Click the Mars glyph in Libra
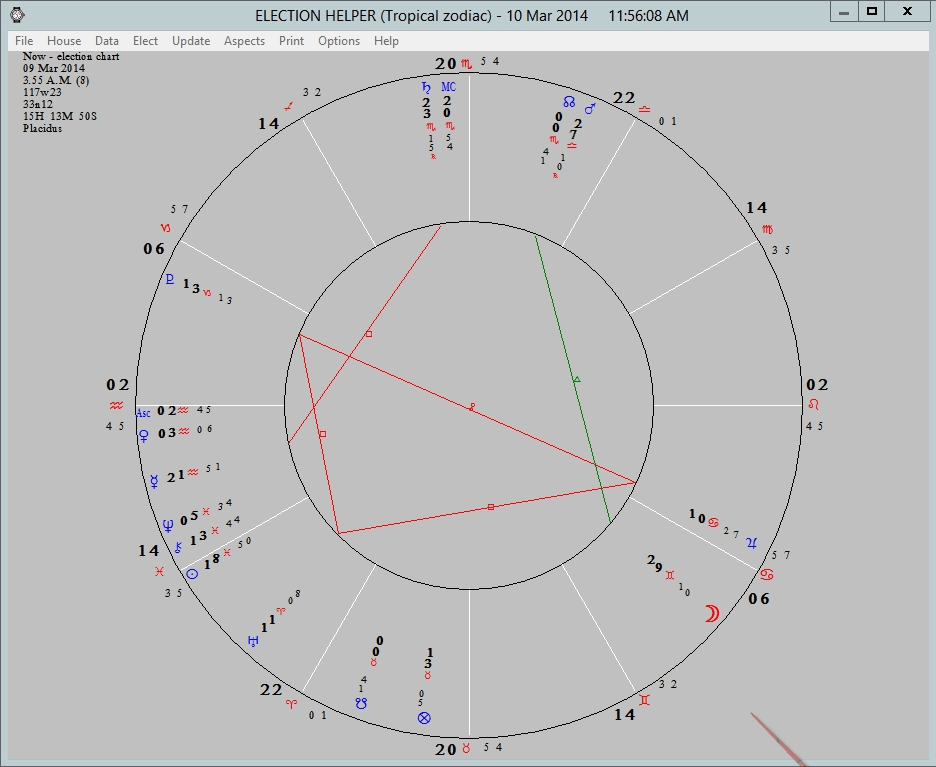Image resolution: width=936 pixels, height=767 pixels. point(590,107)
